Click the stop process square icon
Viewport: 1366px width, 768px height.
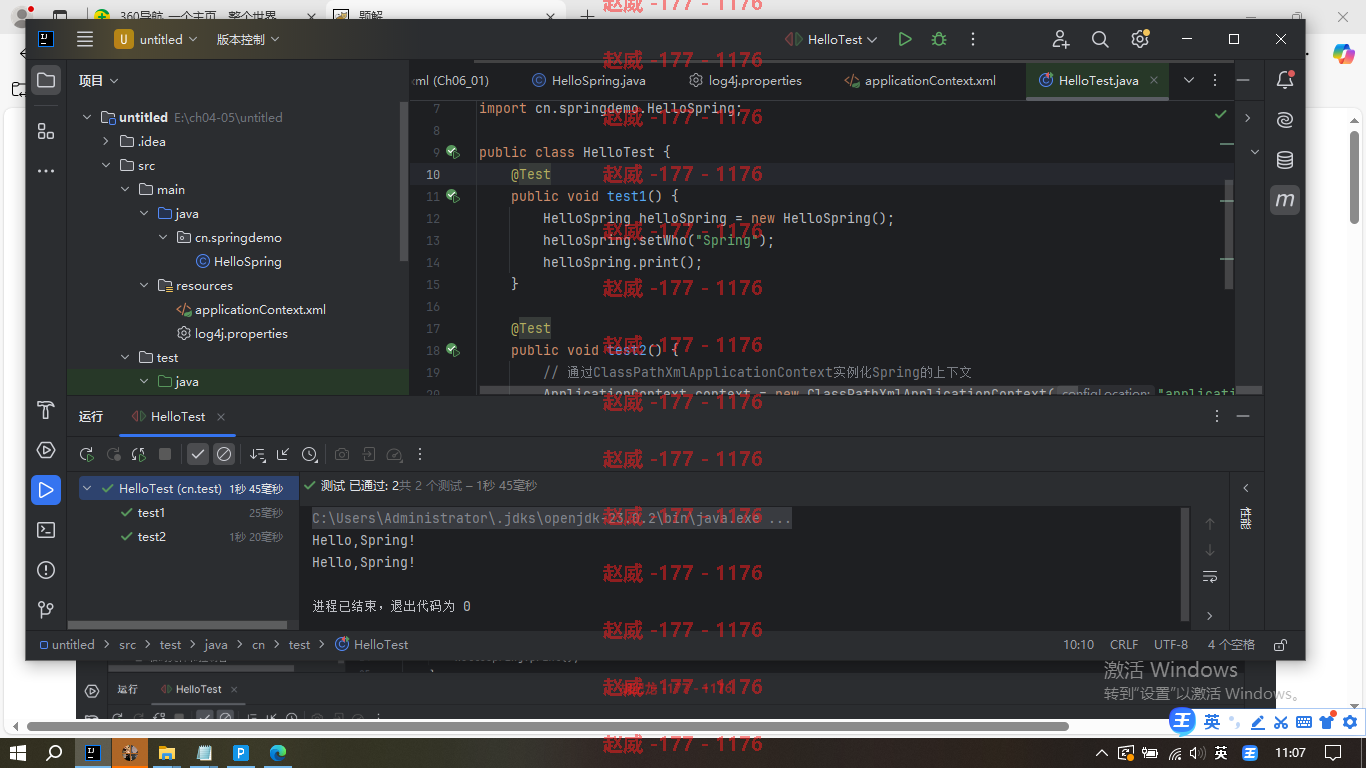click(165, 454)
